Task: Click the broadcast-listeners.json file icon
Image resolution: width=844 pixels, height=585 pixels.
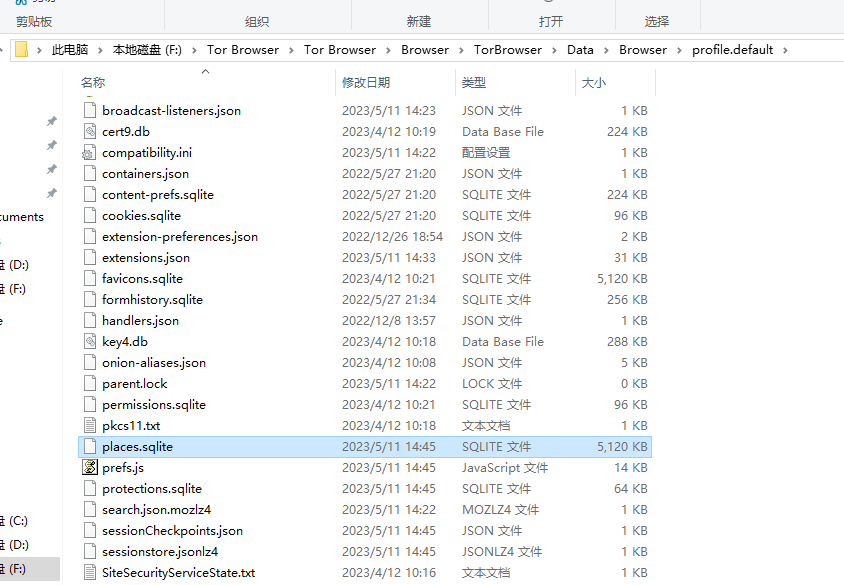Action: click(x=90, y=110)
